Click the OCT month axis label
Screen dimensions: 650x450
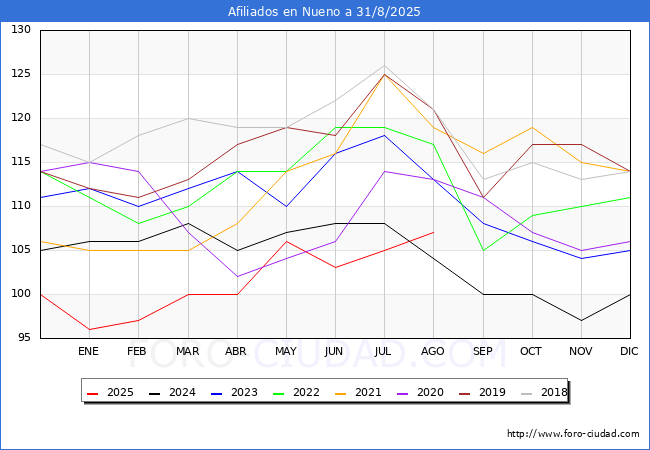(531, 351)
